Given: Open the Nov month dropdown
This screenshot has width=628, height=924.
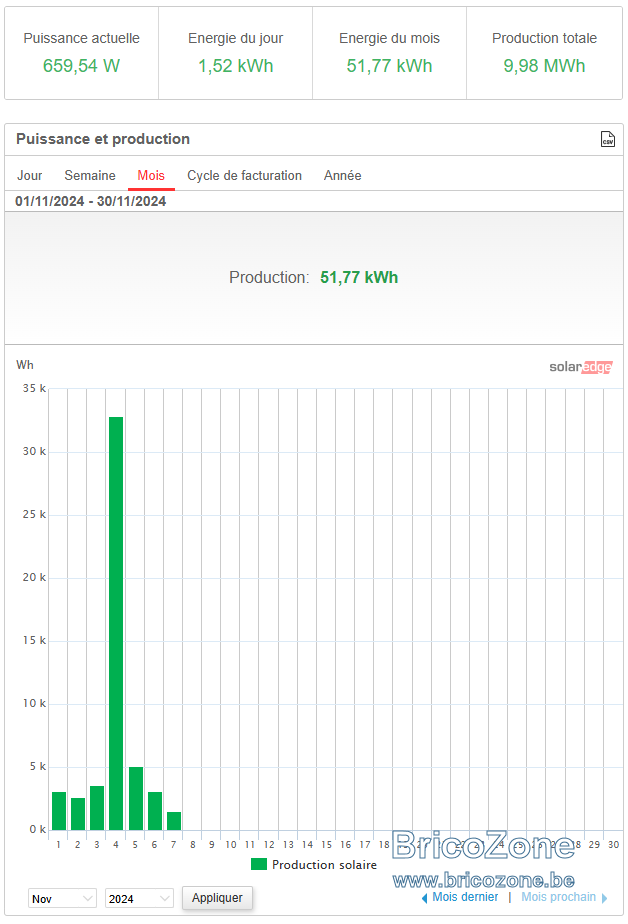Looking at the screenshot, I should tap(62, 898).
